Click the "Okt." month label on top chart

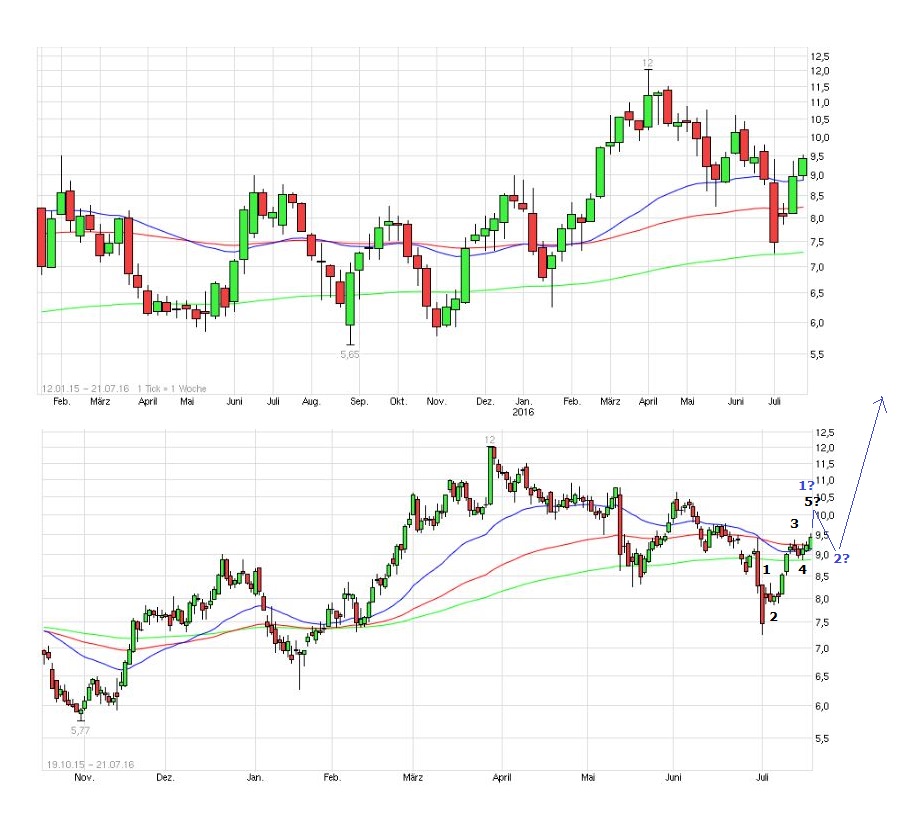[x=399, y=401]
